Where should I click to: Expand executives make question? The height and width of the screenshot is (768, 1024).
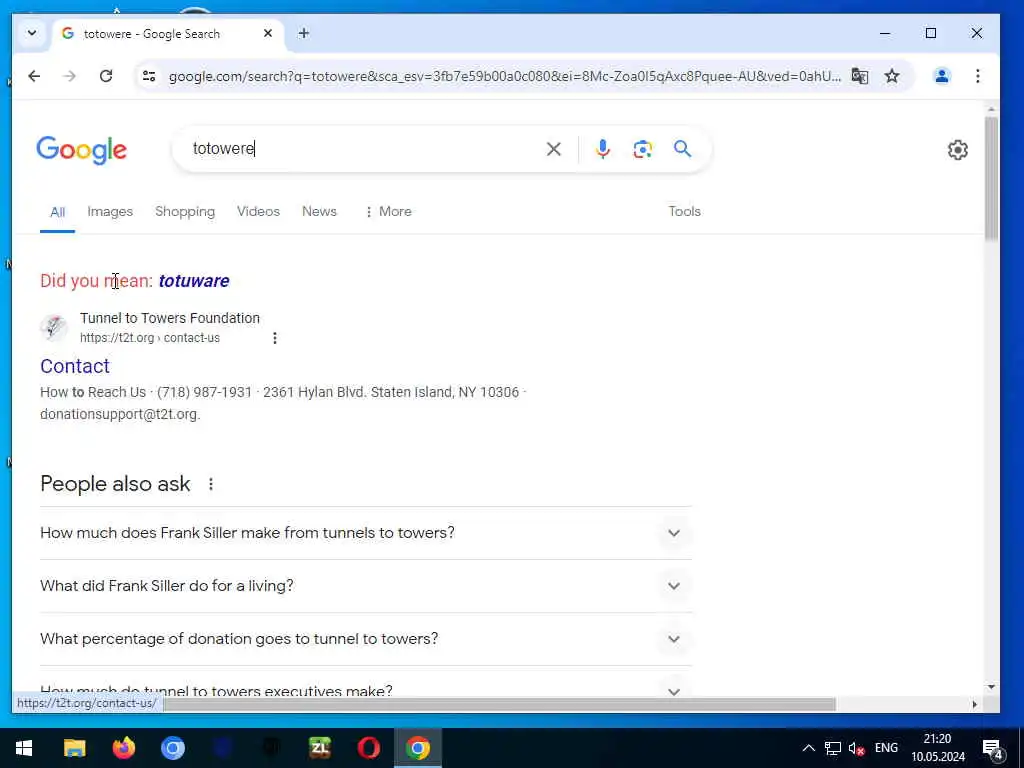(x=366, y=690)
